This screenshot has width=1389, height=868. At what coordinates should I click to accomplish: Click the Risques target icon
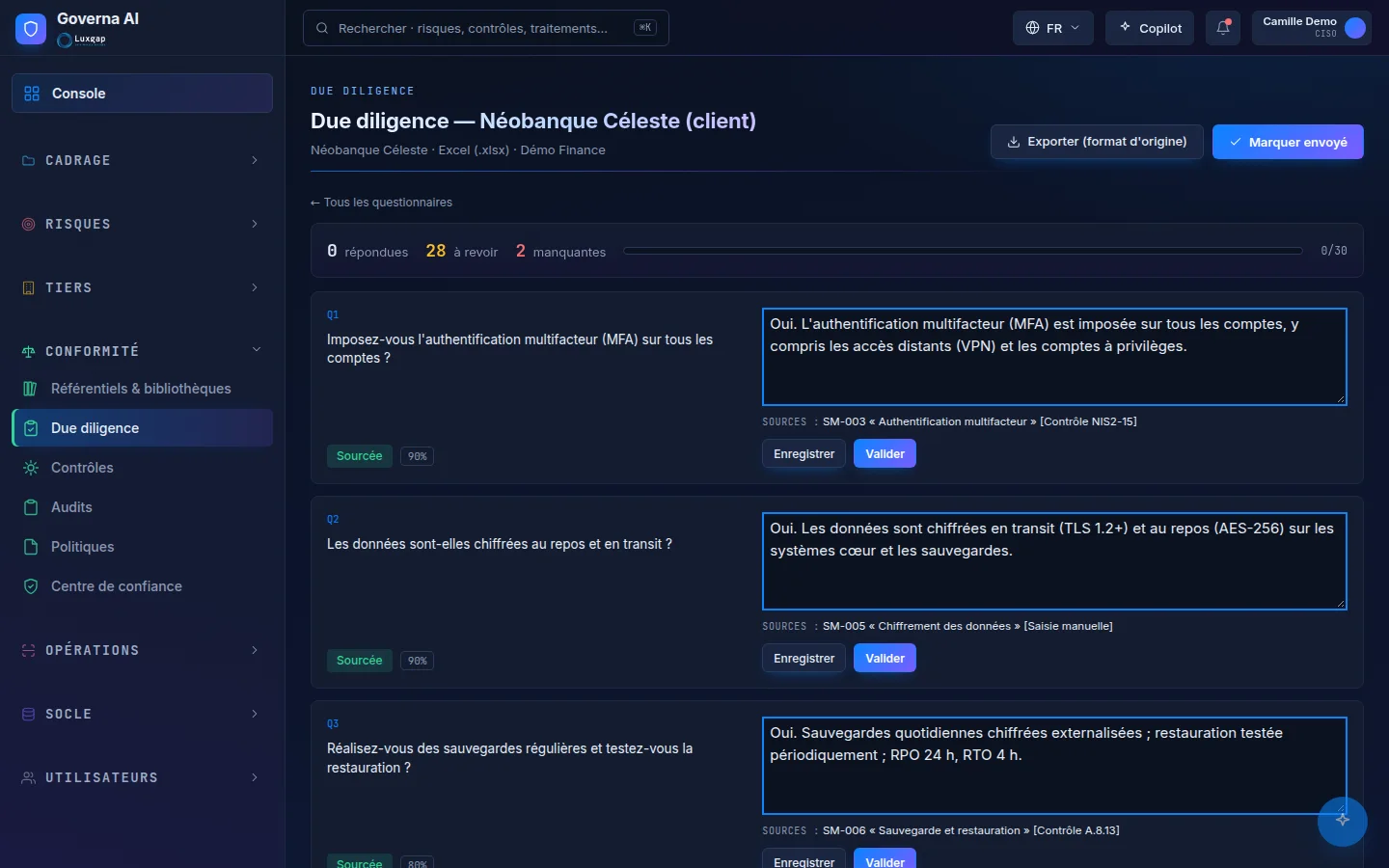pos(28,225)
